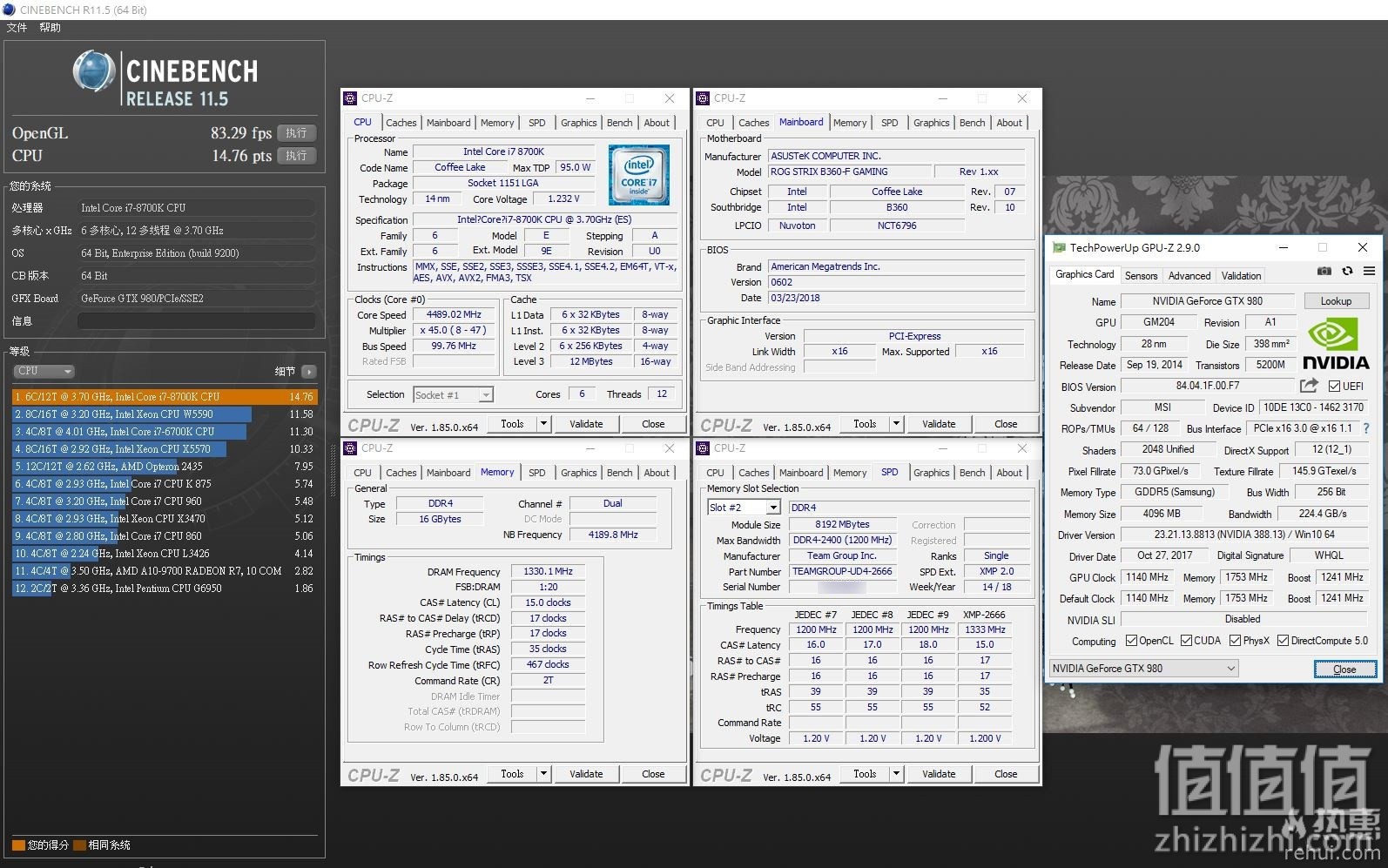Switch to Mainboard tab in CPU-Z CPU window
Screen dimensions: 1388x868
(448, 123)
